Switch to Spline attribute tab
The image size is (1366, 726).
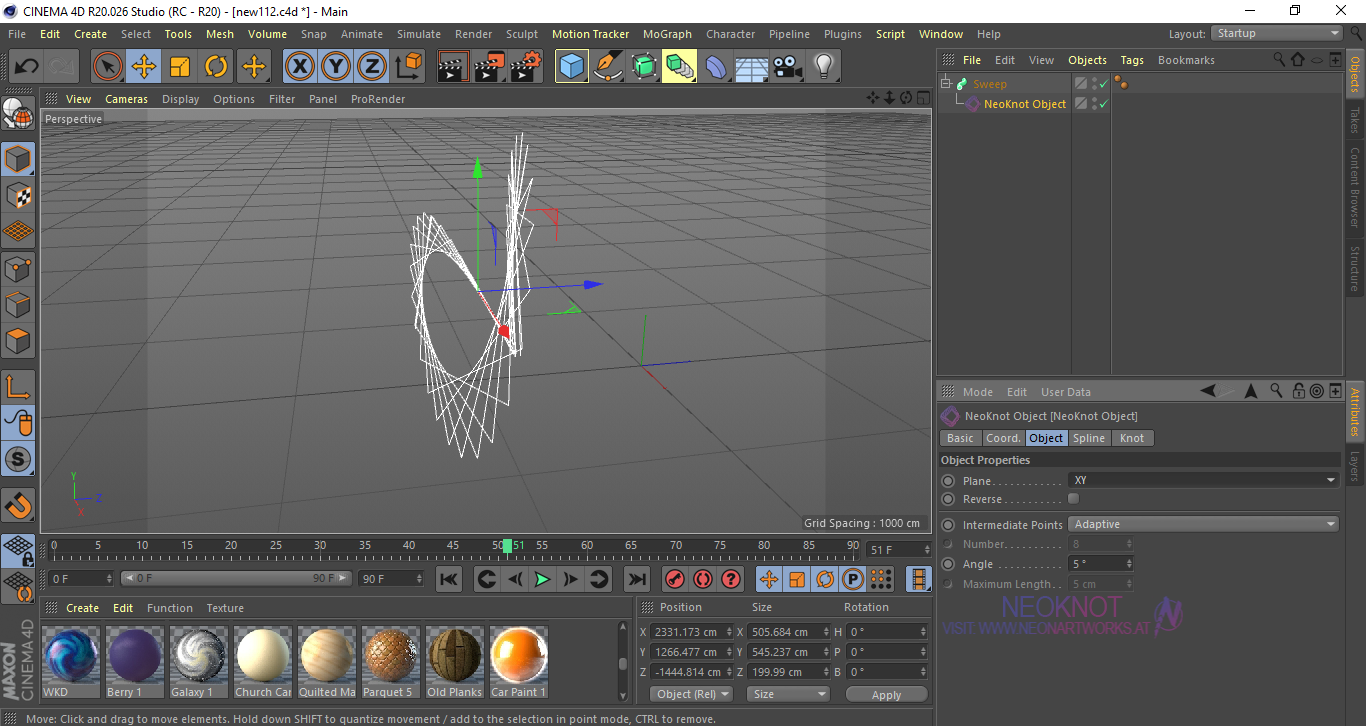(x=1089, y=438)
